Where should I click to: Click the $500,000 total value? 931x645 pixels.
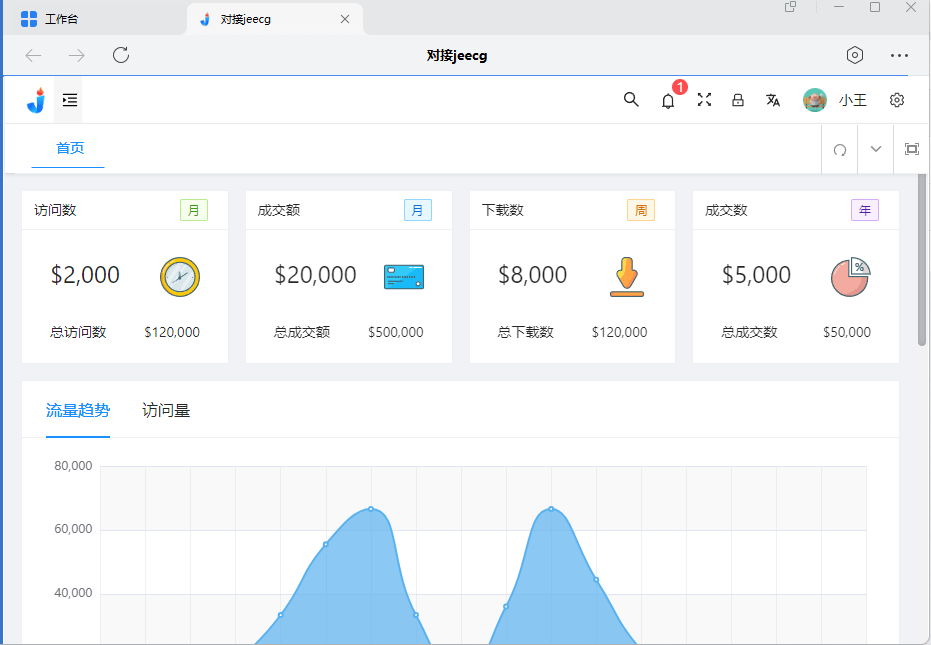coord(395,332)
